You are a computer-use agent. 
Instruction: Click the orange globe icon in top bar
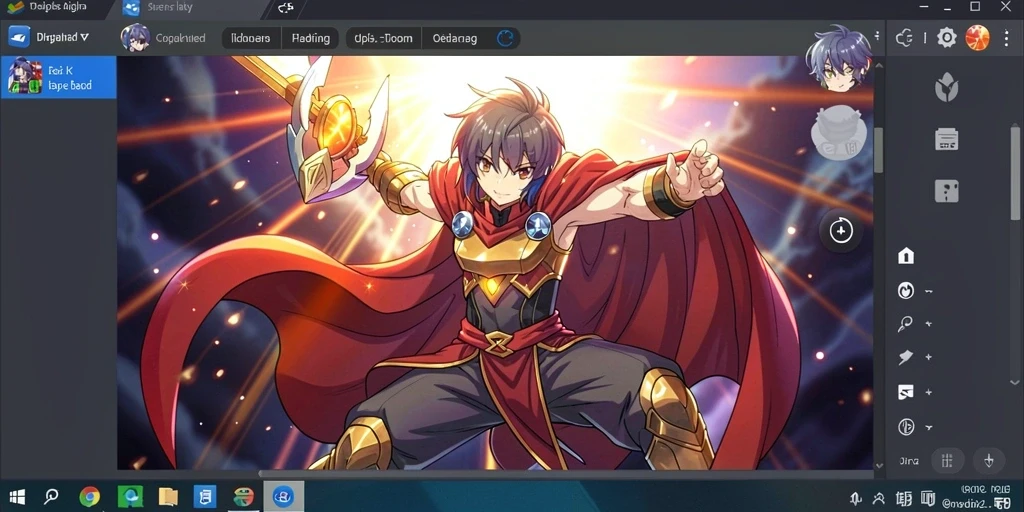[978, 38]
